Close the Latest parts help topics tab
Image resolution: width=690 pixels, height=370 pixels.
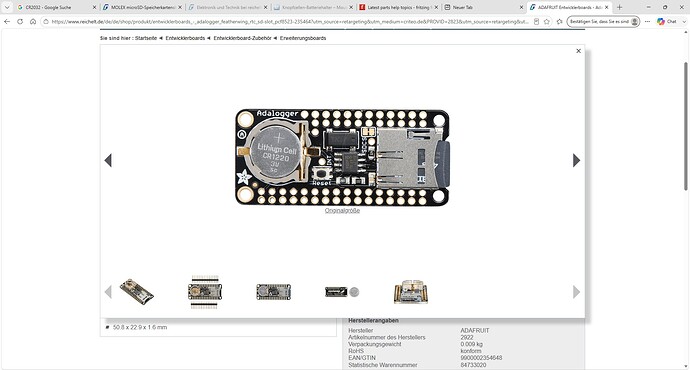[436, 7]
